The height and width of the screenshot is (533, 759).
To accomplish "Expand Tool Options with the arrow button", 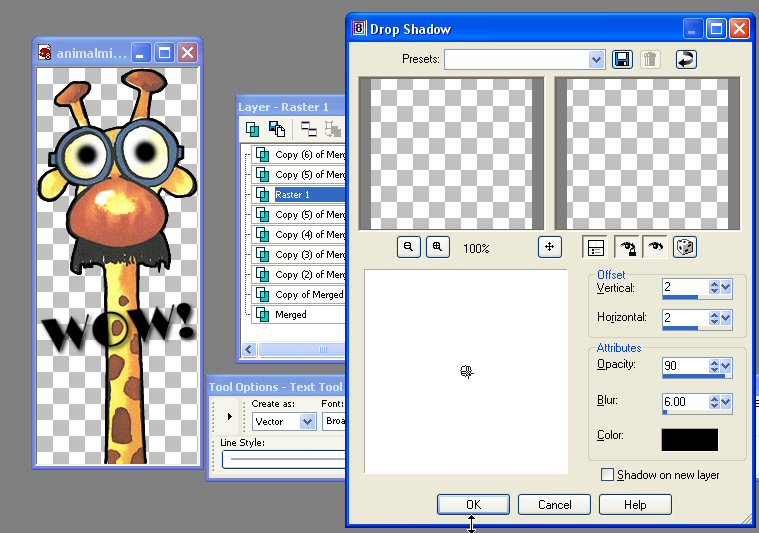I will coord(229,416).
